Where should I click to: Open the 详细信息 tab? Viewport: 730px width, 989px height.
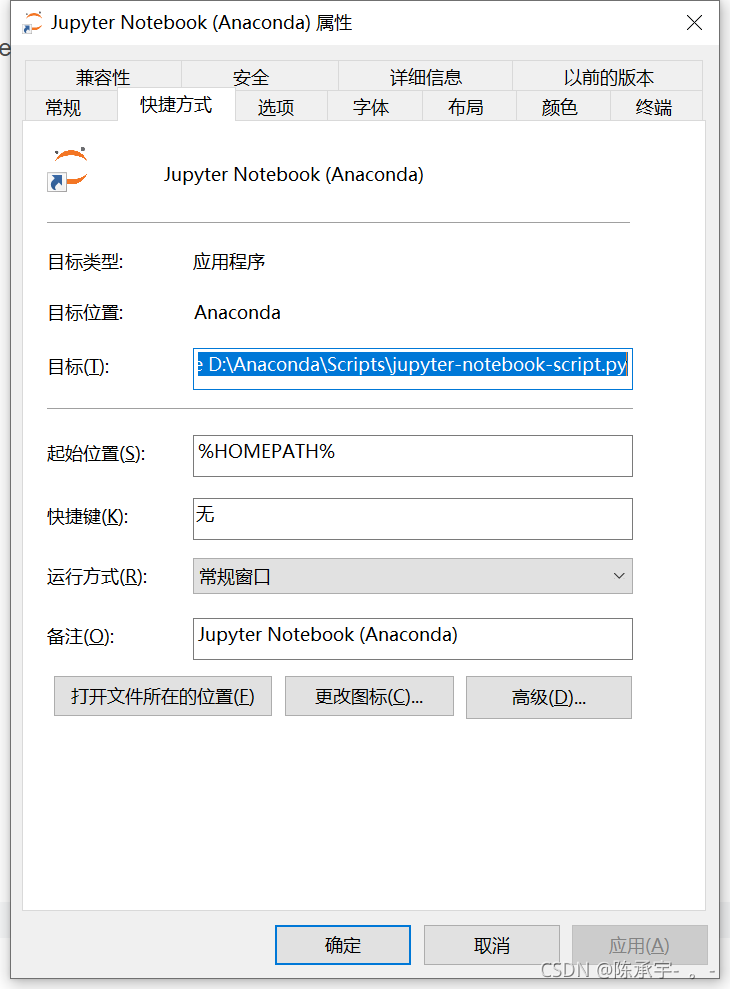tap(426, 77)
